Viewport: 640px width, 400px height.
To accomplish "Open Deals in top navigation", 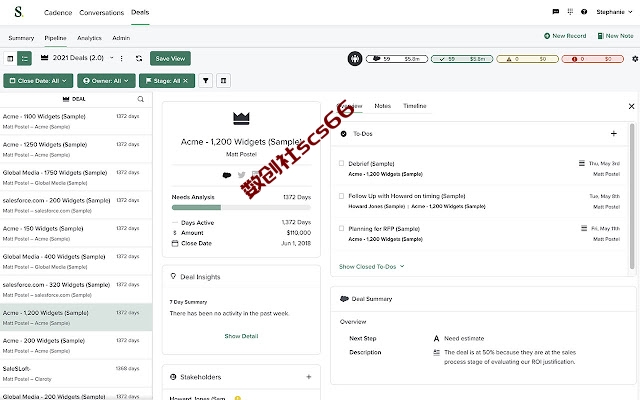I will (x=140, y=12).
